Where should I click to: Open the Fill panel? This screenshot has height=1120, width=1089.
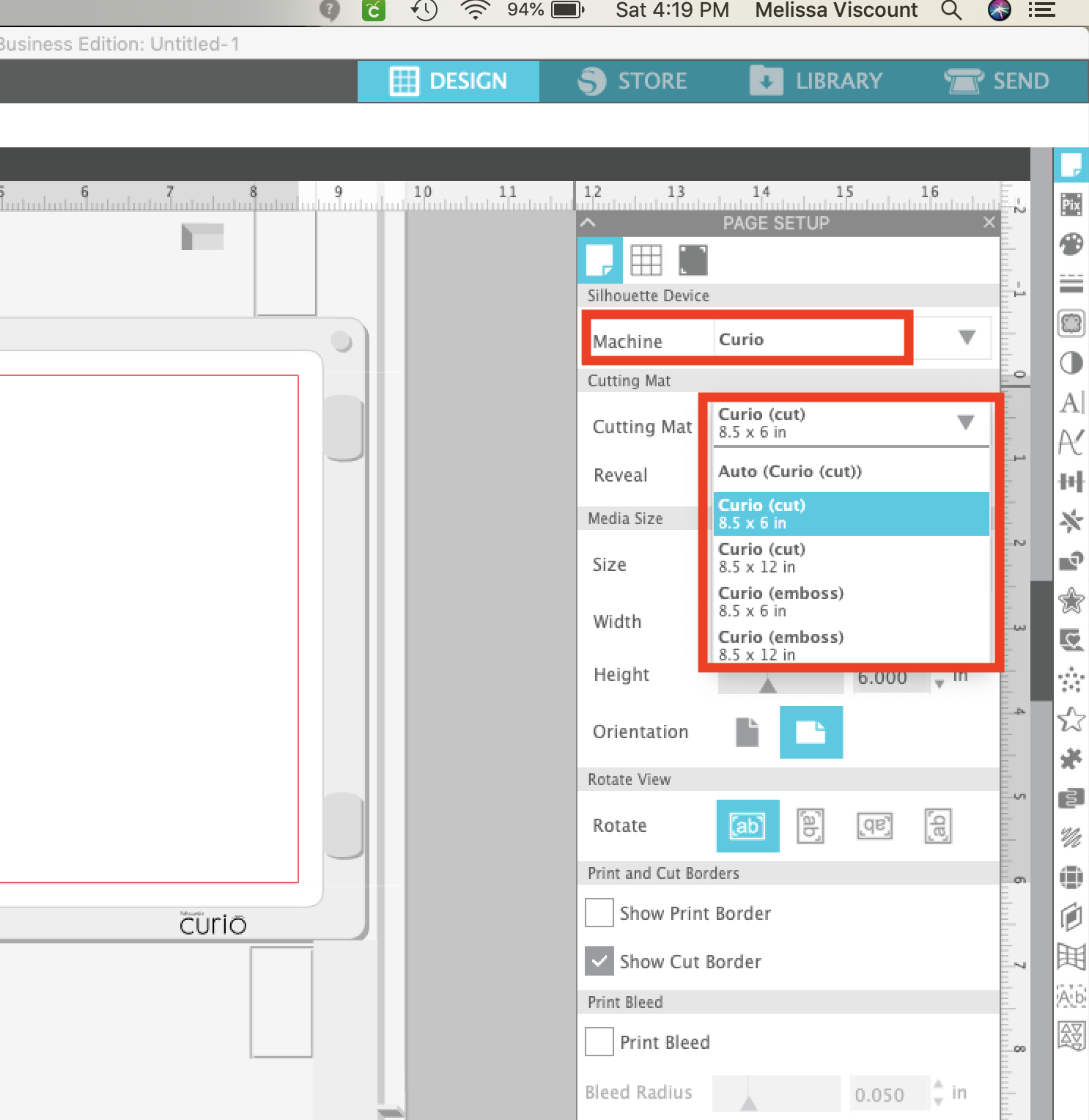pyautogui.click(x=1071, y=246)
